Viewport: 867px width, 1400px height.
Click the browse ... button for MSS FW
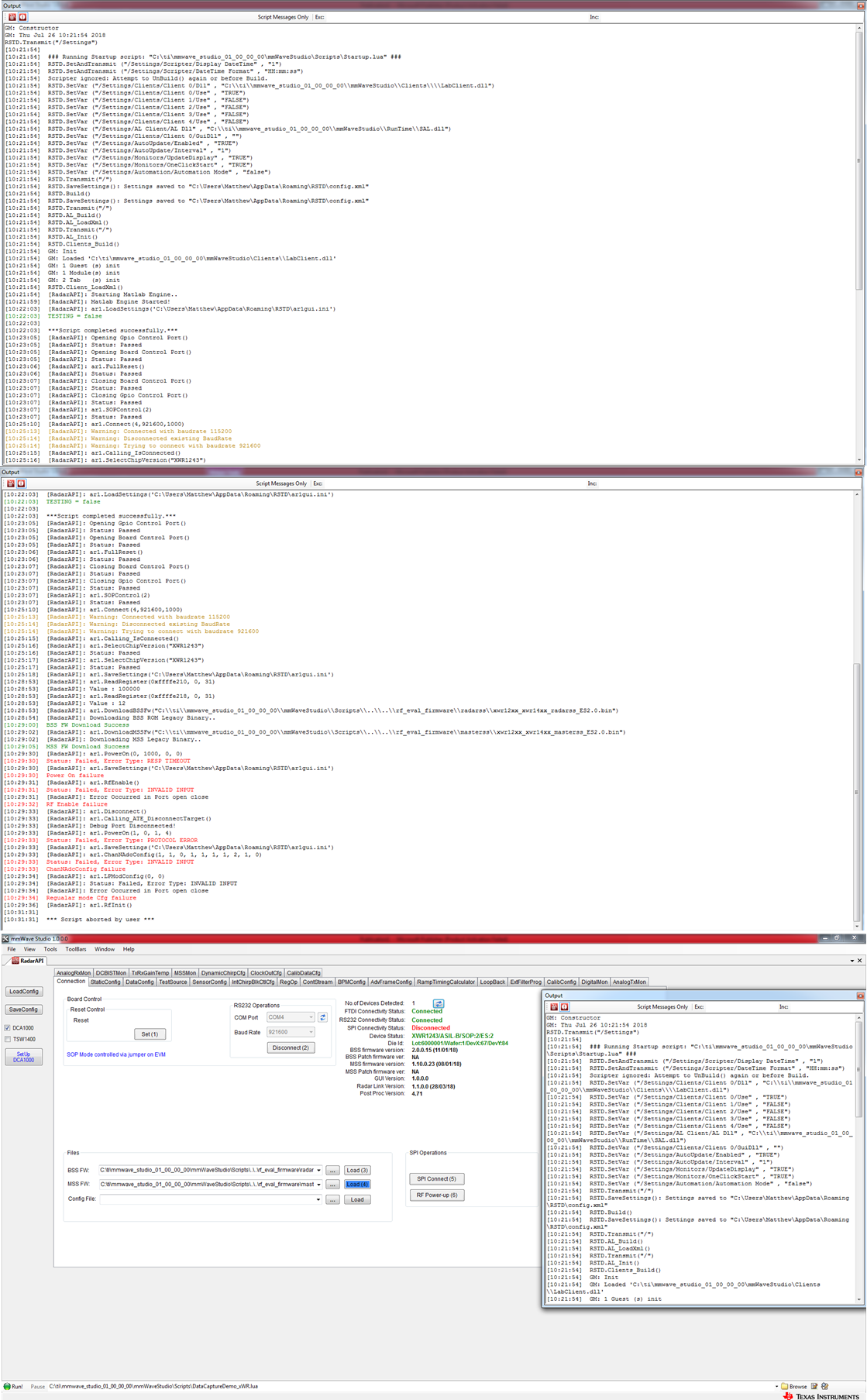(x=332, y=1185)
